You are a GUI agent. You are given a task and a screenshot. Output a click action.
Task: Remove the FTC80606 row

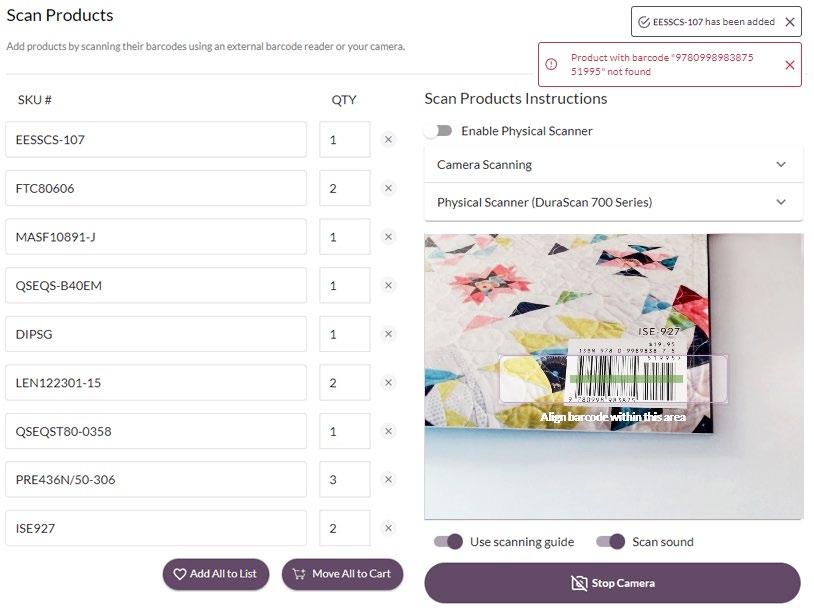(389, 188)
